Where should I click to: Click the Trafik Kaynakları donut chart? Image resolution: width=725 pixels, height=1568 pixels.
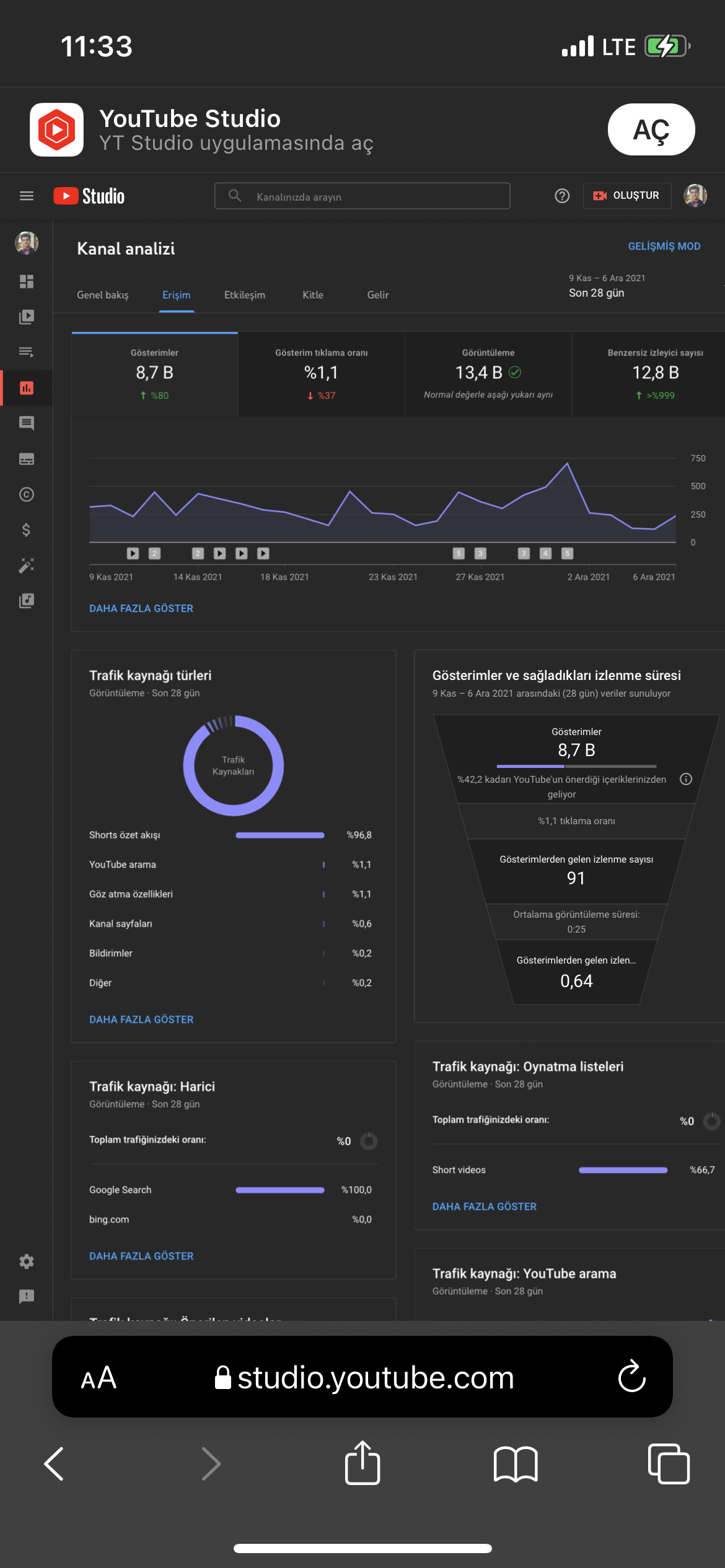[x=234, y=765]
